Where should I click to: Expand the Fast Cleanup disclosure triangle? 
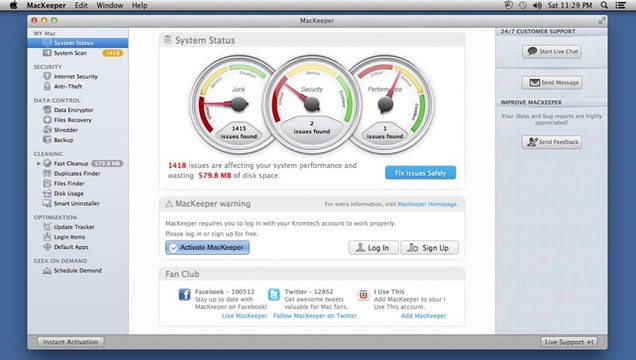pos(39,163)
